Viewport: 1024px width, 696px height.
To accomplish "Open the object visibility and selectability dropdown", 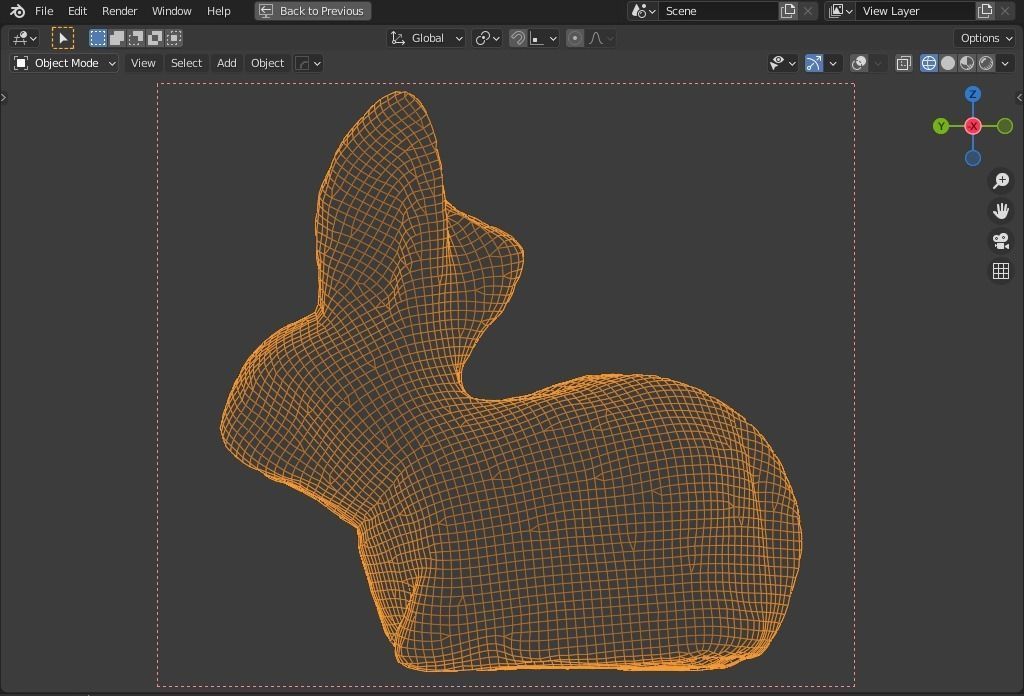I will tap(782, 63).
